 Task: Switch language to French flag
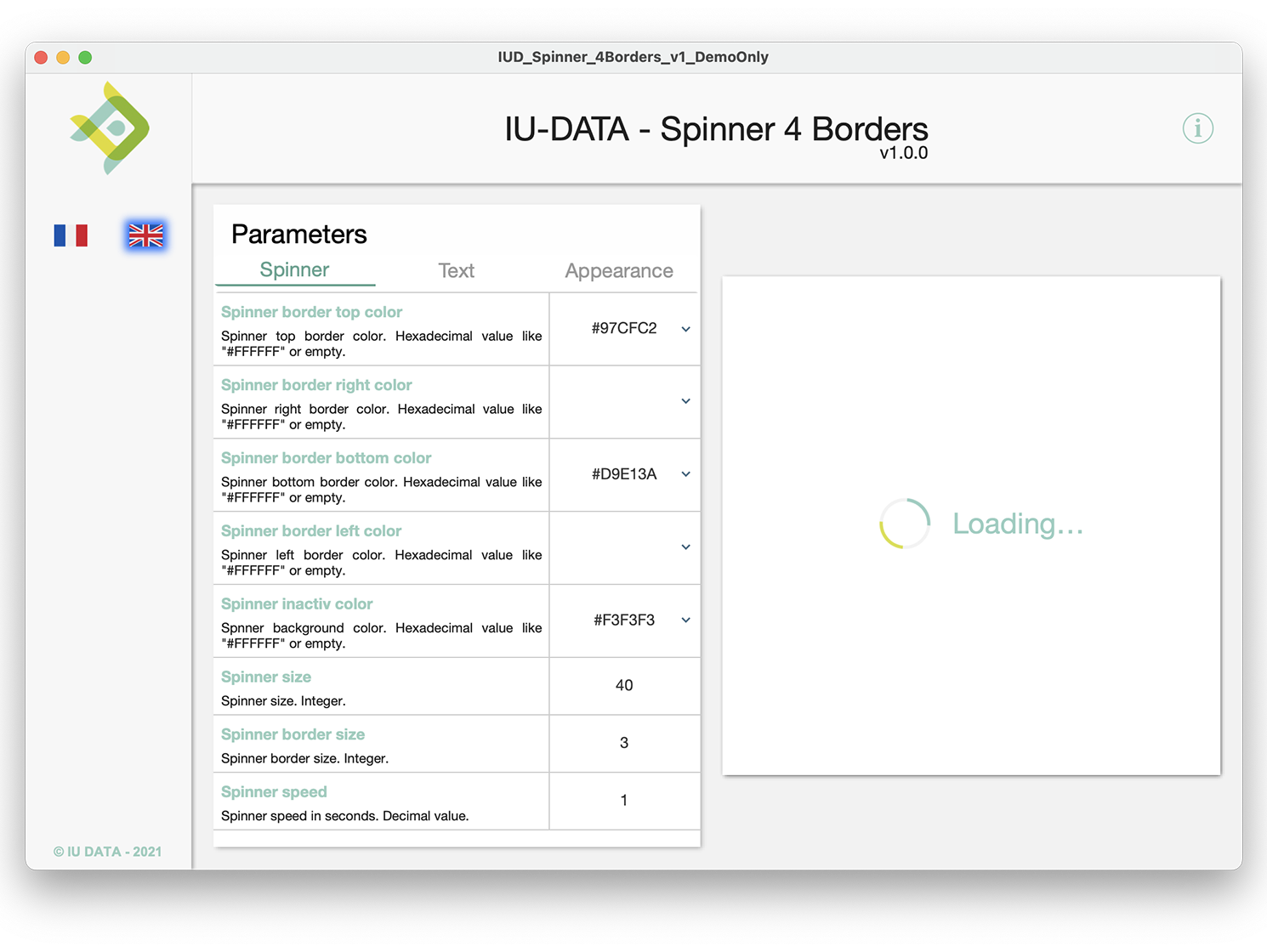pos(71,235)
